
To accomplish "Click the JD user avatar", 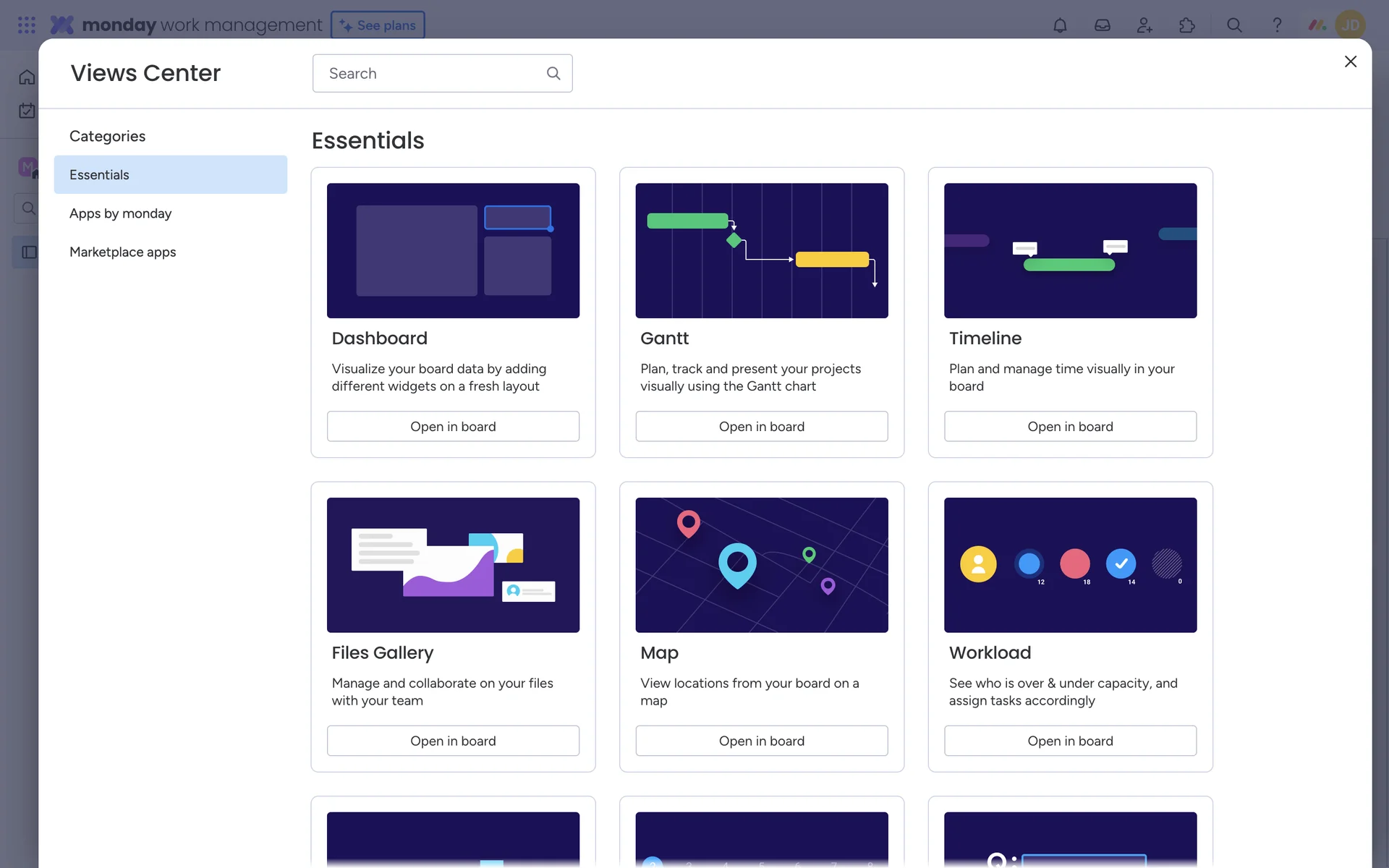I will click(1350, 25).
